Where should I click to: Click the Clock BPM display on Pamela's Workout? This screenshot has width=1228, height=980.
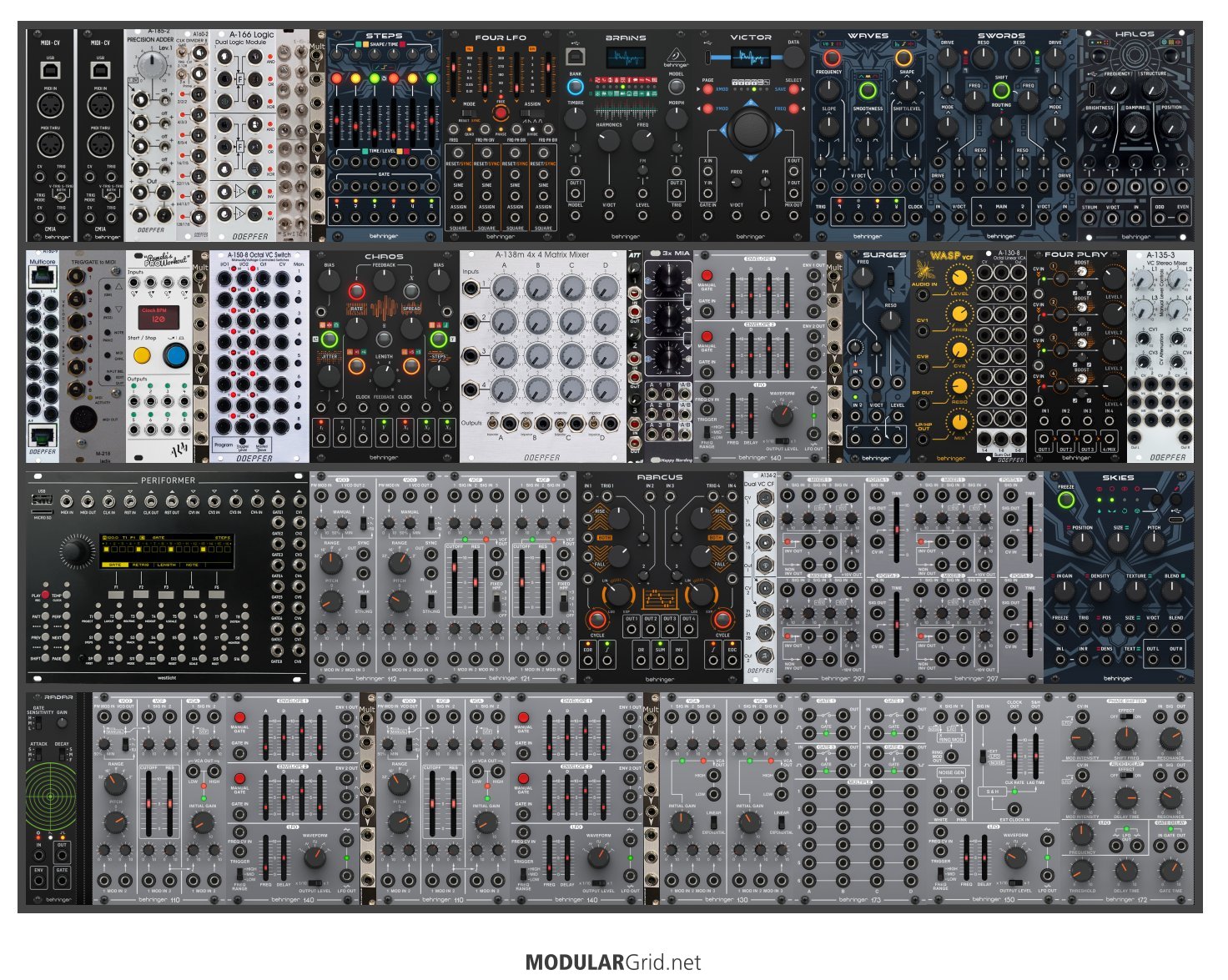click(159, 316)
